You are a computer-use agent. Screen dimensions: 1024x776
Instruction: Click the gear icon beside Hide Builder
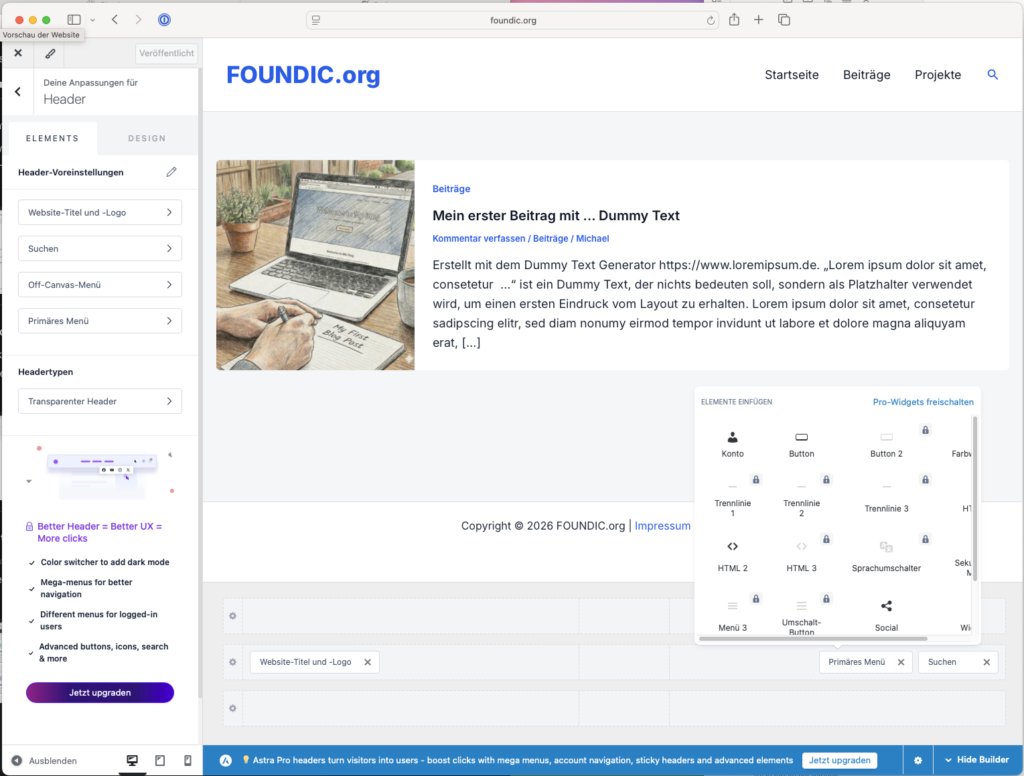pos(917,761)
